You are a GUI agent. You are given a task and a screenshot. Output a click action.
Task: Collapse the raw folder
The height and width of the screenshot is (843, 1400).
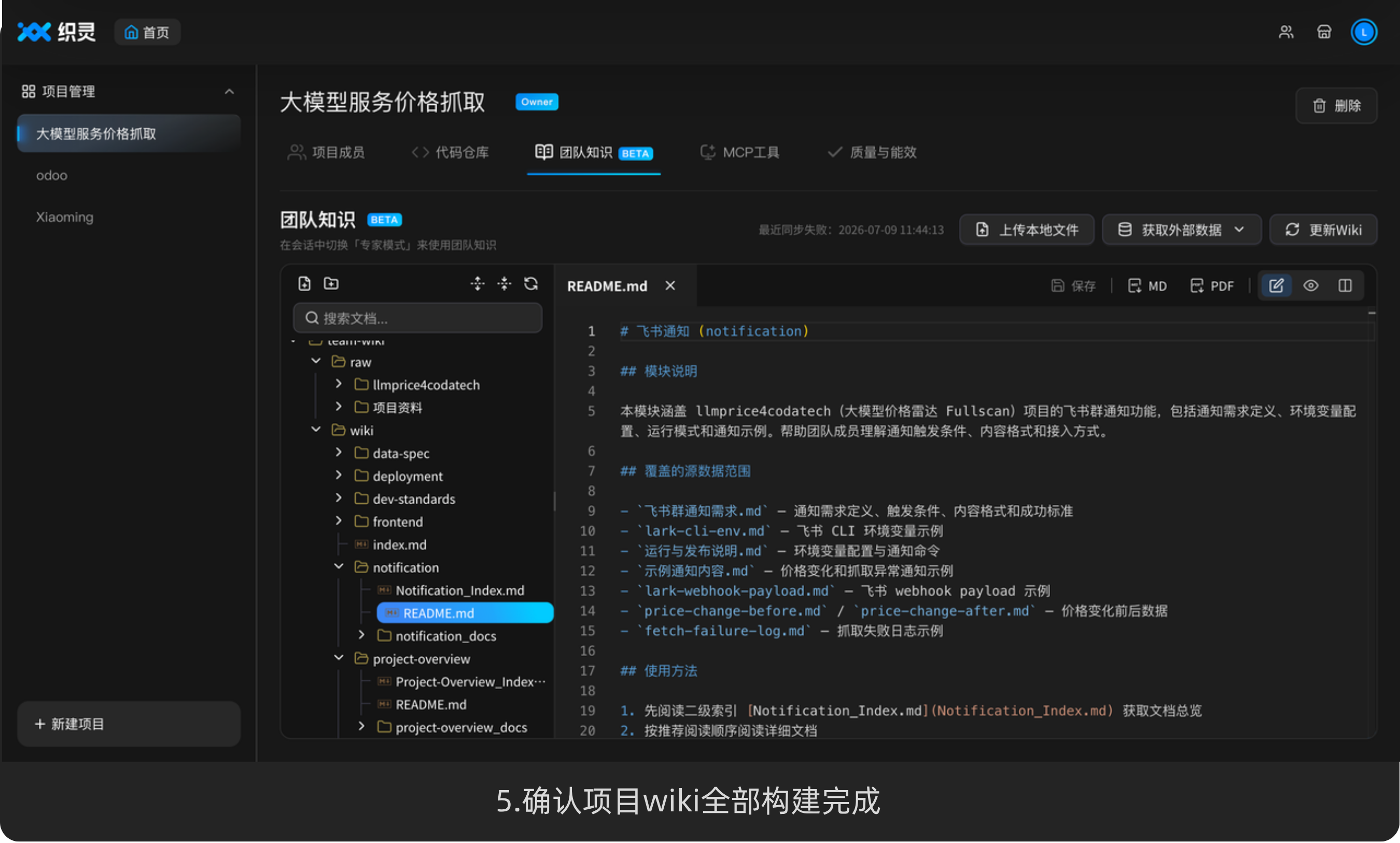click(316, 361)
